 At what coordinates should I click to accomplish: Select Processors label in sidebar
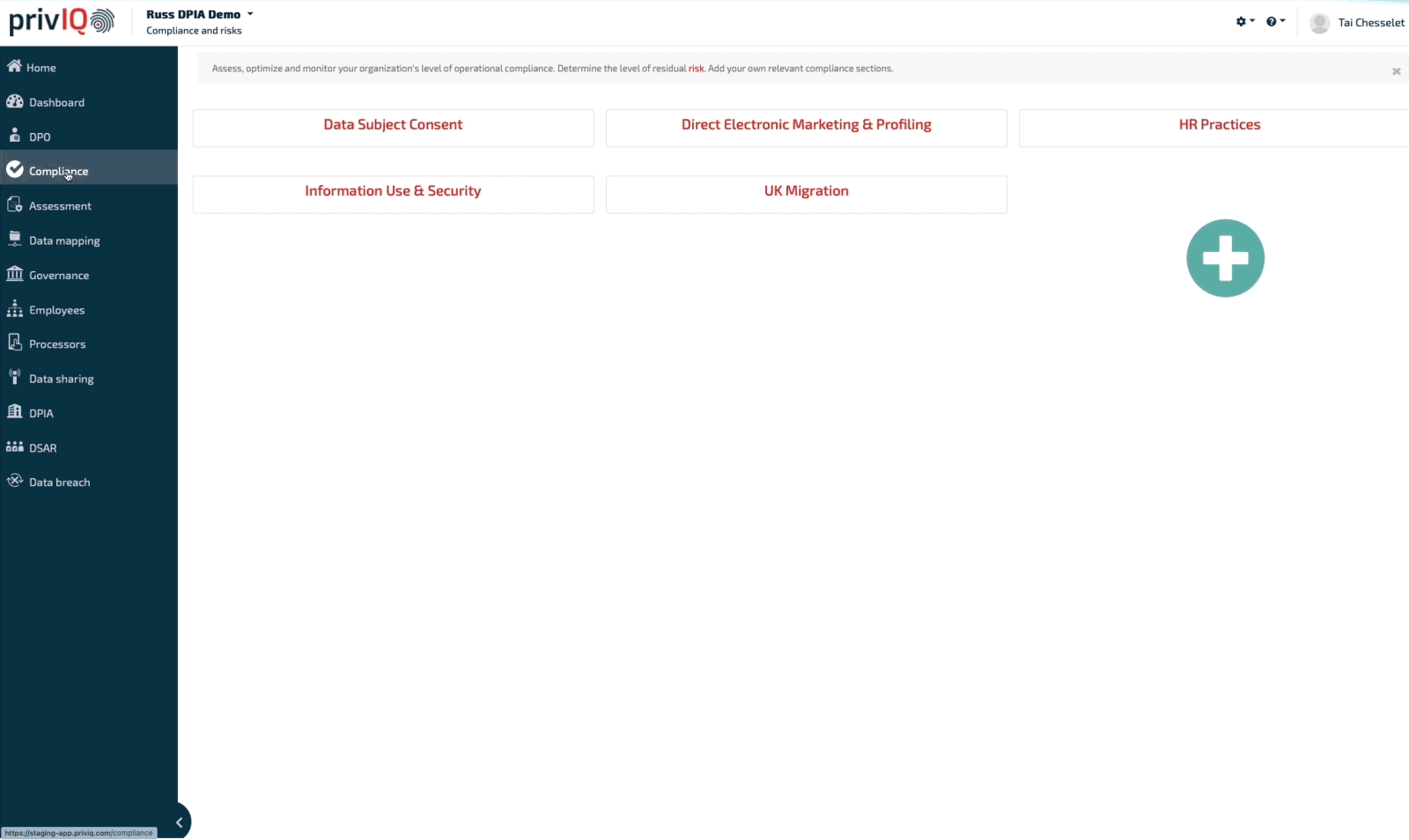pyautogui.click(x=57, y=344)
